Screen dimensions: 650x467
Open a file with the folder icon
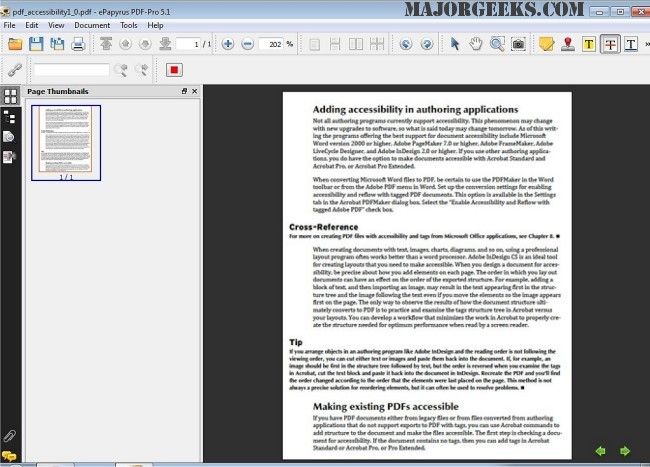(x=15, y=44)
